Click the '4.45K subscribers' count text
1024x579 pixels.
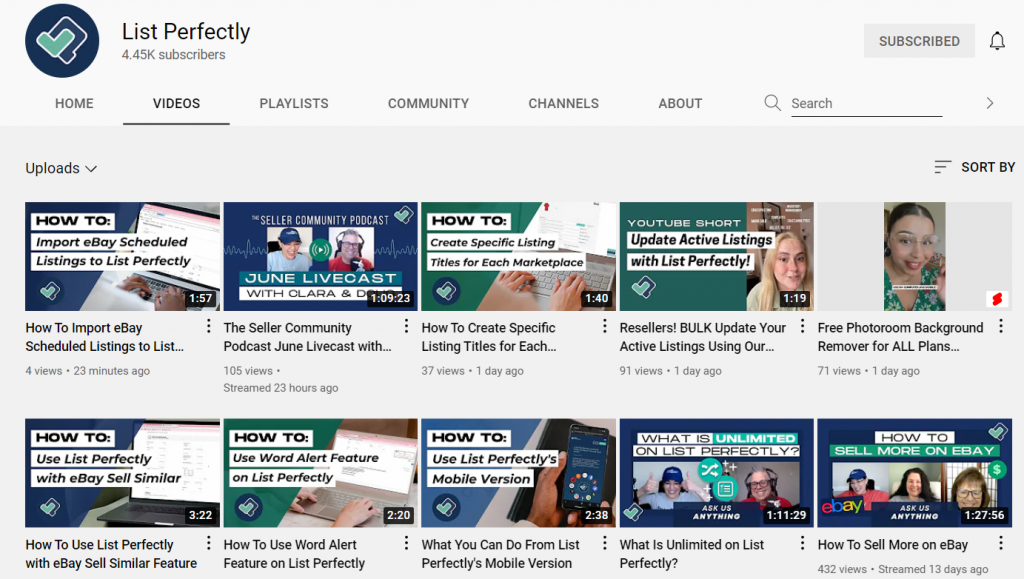[x=173, y=55]
